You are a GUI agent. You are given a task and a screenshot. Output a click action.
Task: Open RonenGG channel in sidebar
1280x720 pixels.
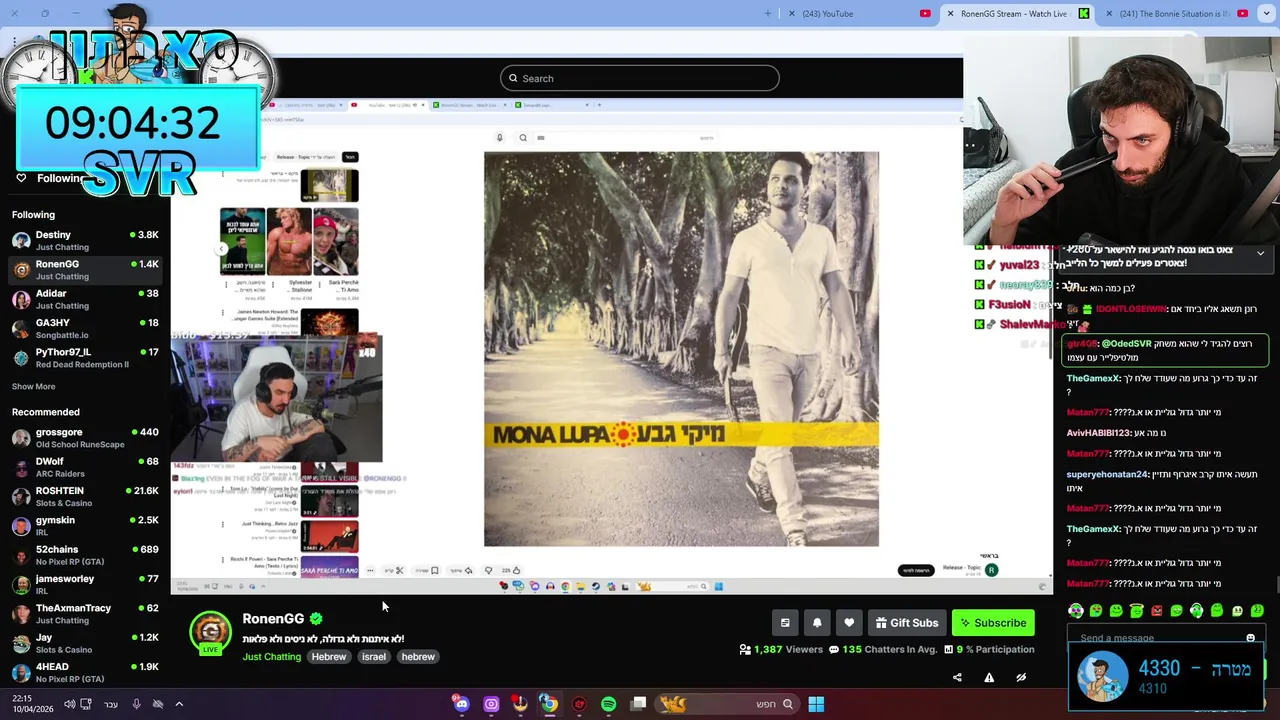pyautogui.click(x=85, y=270)
